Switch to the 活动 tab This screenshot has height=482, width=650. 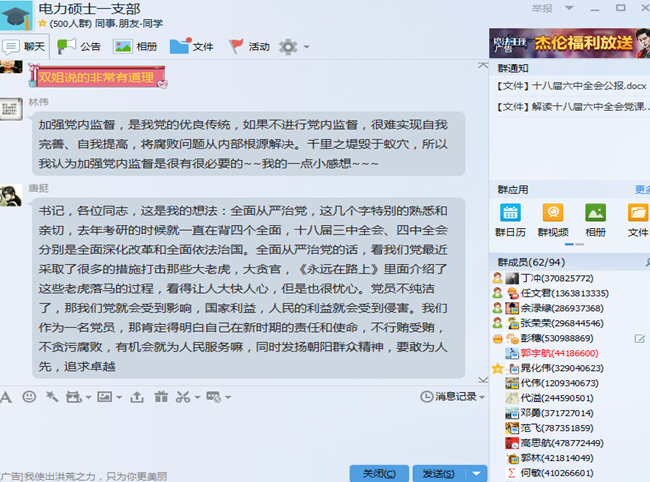pyautogui.click(x=249, y=46)
